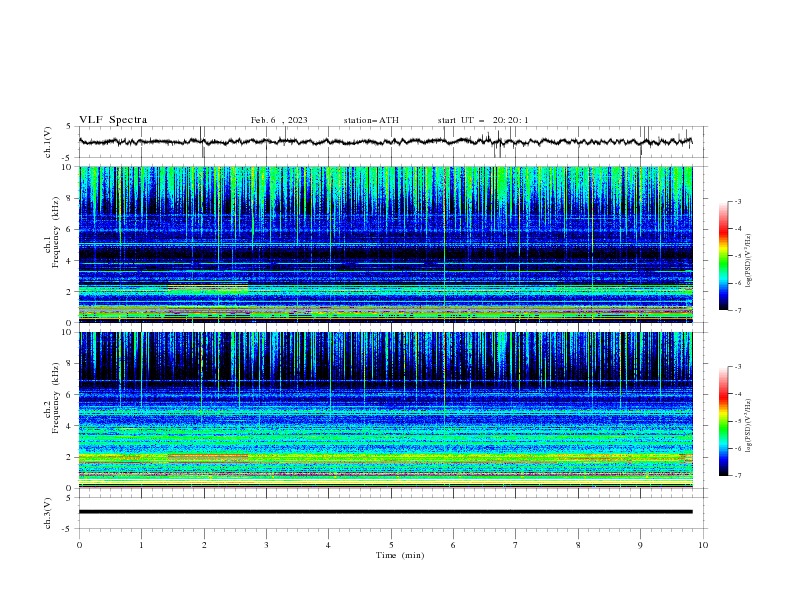Click the "8" kHz tick on ch.2 frequency axis
This screenshot has height=612, width=792.
[x=69, y=363]
